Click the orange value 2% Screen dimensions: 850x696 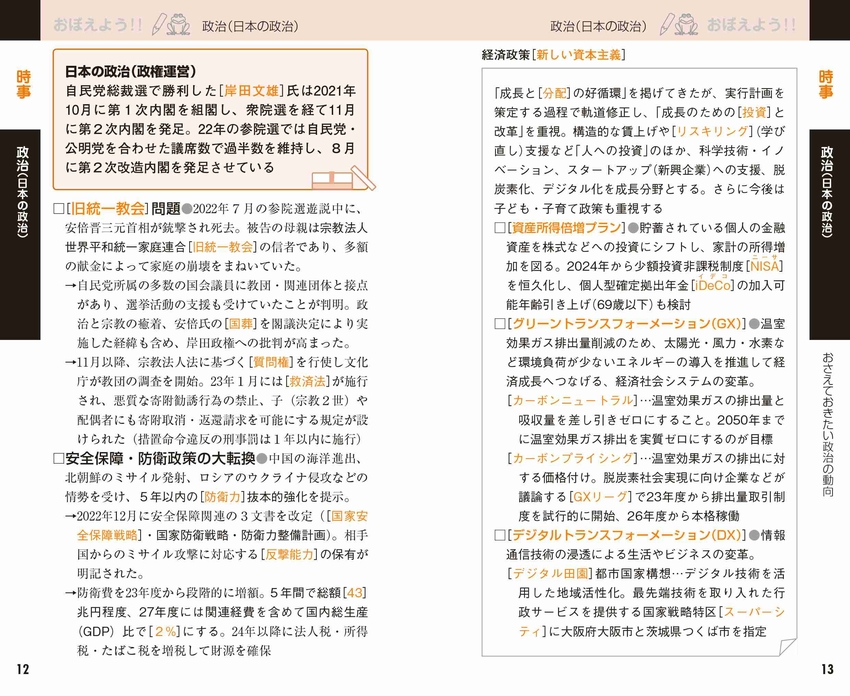click(165, 631)
